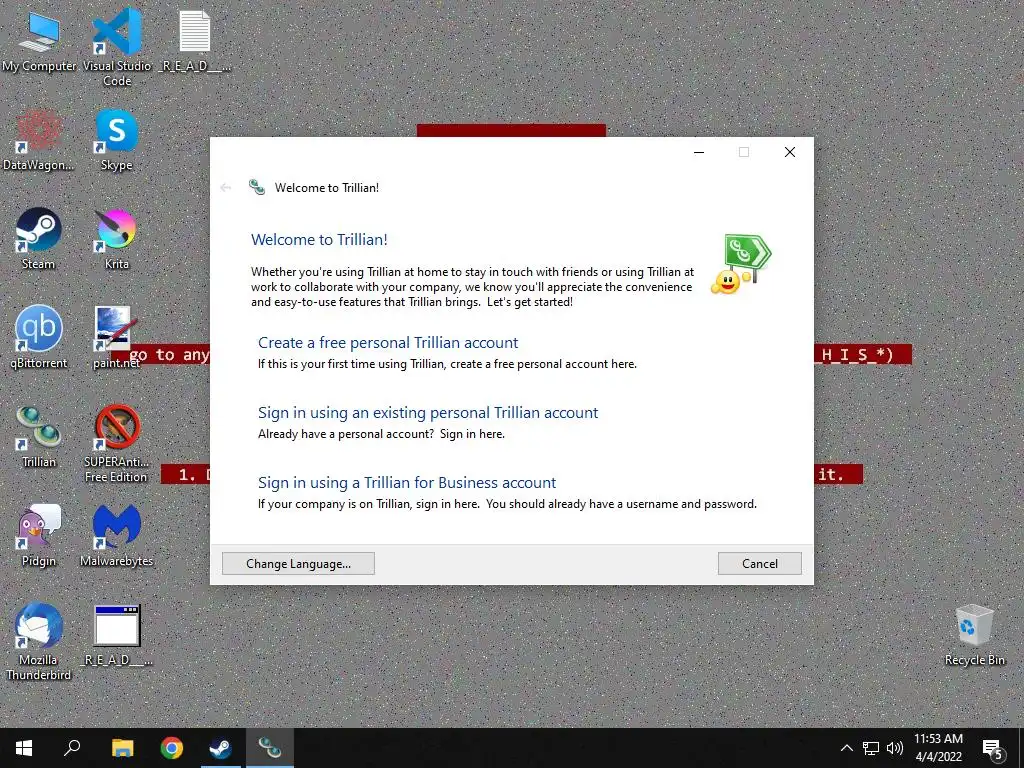1024x768 pixels.
Task: Select the paint.net desktop shortcut
Action: point(117,338)
